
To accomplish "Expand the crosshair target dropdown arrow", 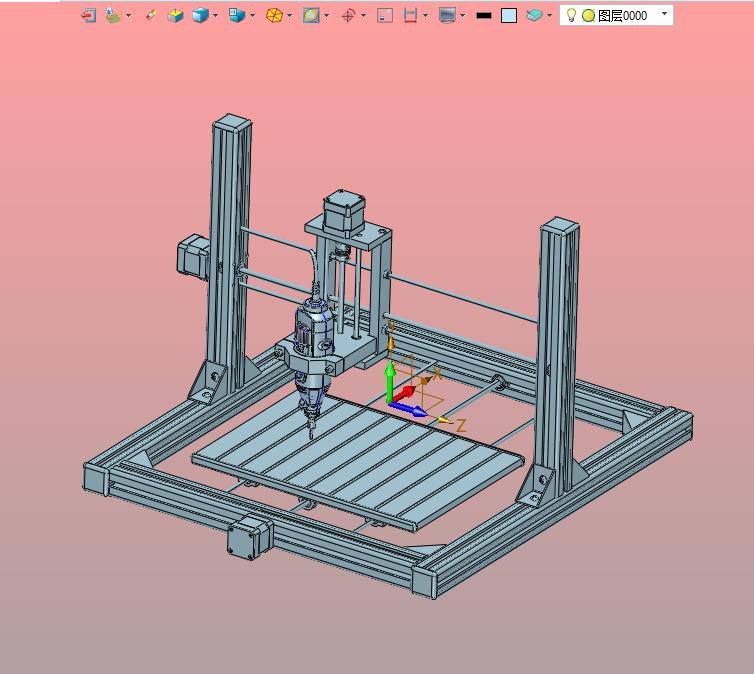I will (364, 16).
